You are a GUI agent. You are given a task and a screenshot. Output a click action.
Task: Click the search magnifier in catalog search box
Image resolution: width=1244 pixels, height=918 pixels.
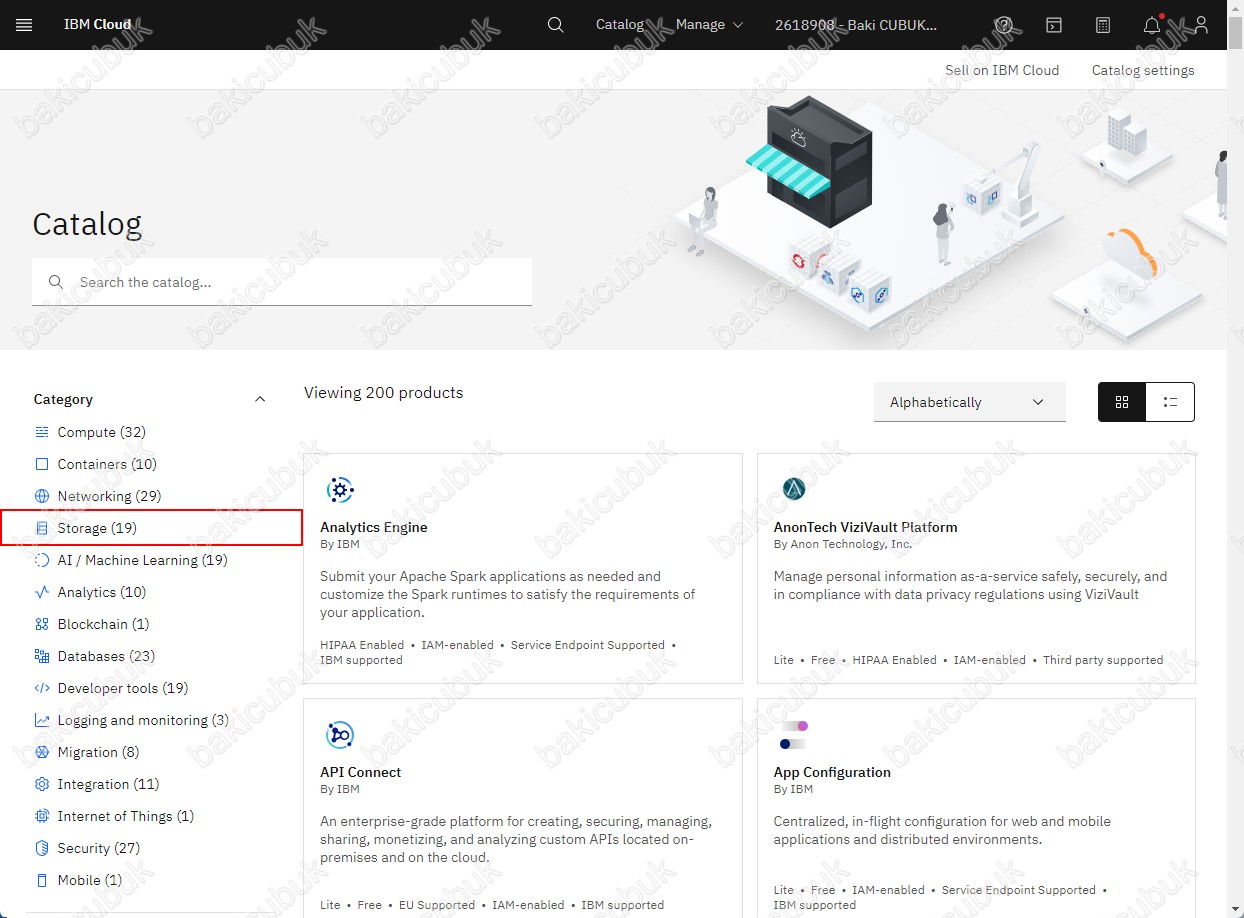[56, 282]
